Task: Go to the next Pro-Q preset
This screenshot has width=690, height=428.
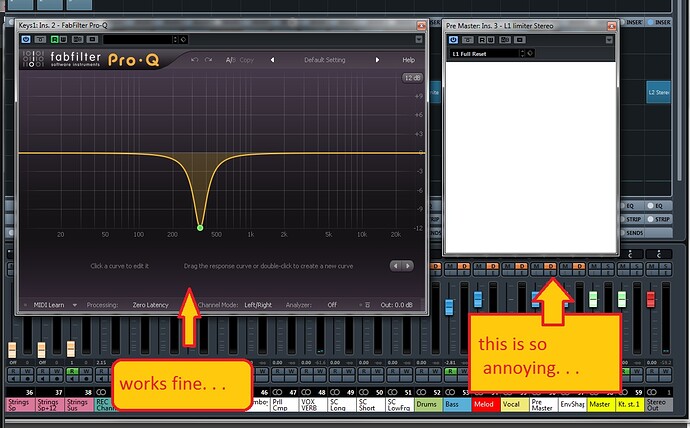Action: tap(377, 60)
